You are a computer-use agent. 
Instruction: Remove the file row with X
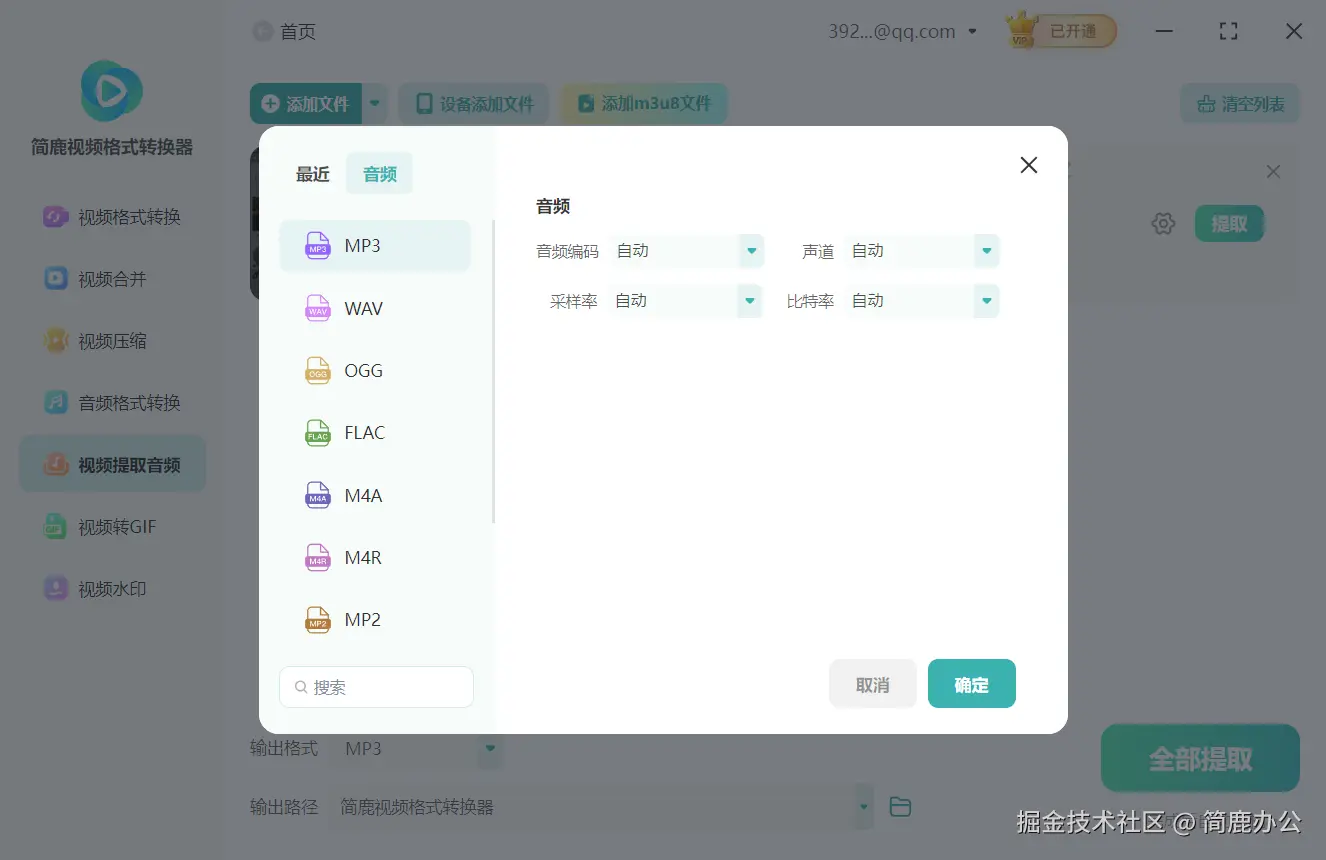1273,172
